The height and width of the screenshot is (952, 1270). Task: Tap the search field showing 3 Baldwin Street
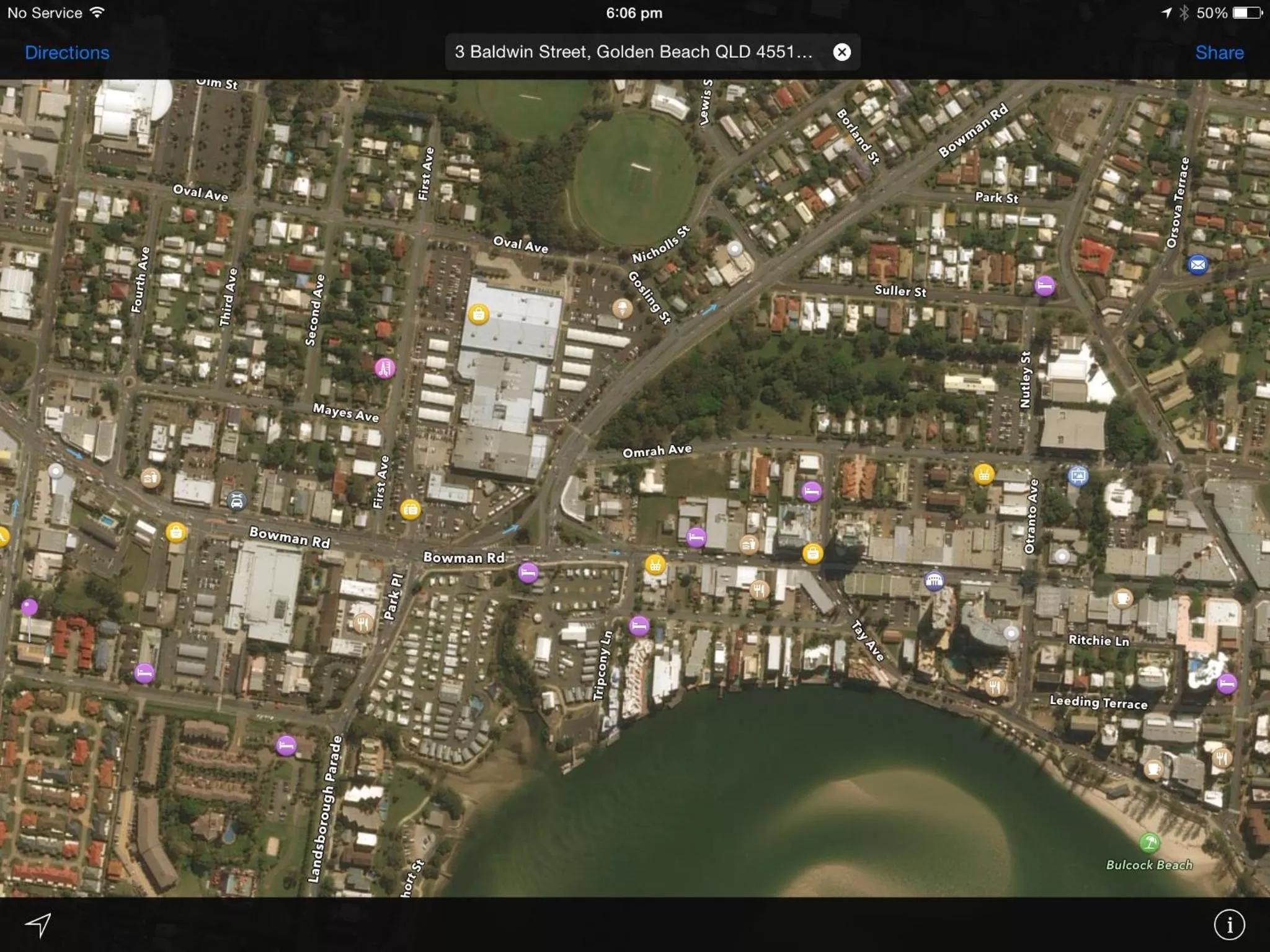tap(633, 52)
